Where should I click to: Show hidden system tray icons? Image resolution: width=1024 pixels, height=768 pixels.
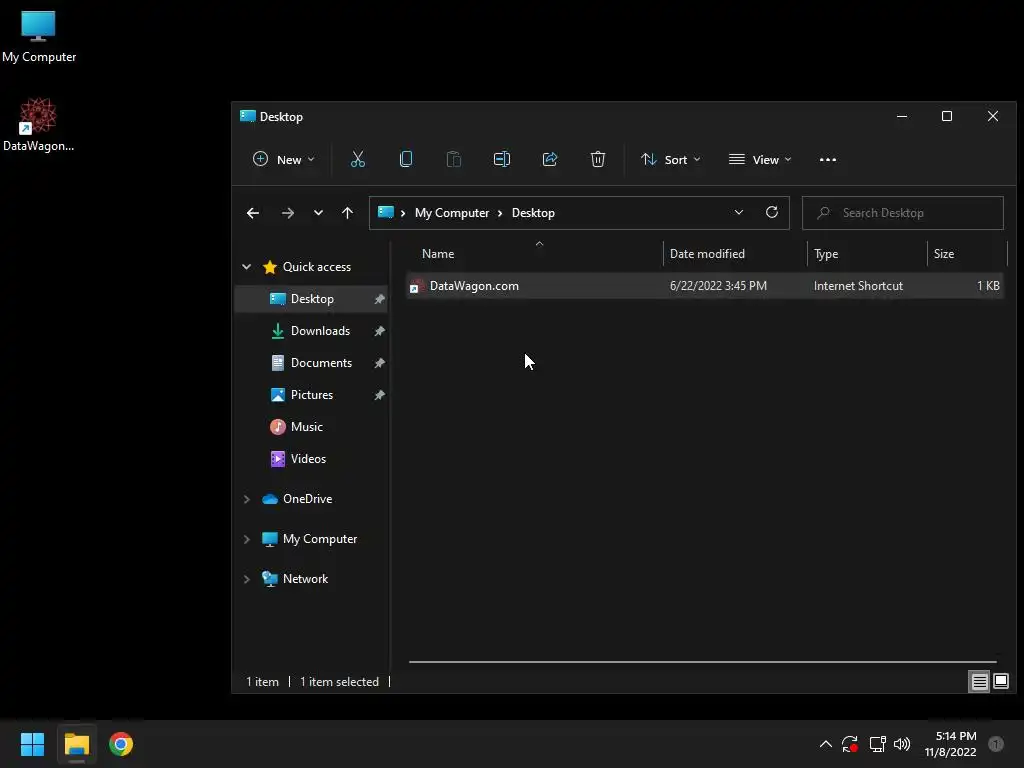[x=825, y=744]
